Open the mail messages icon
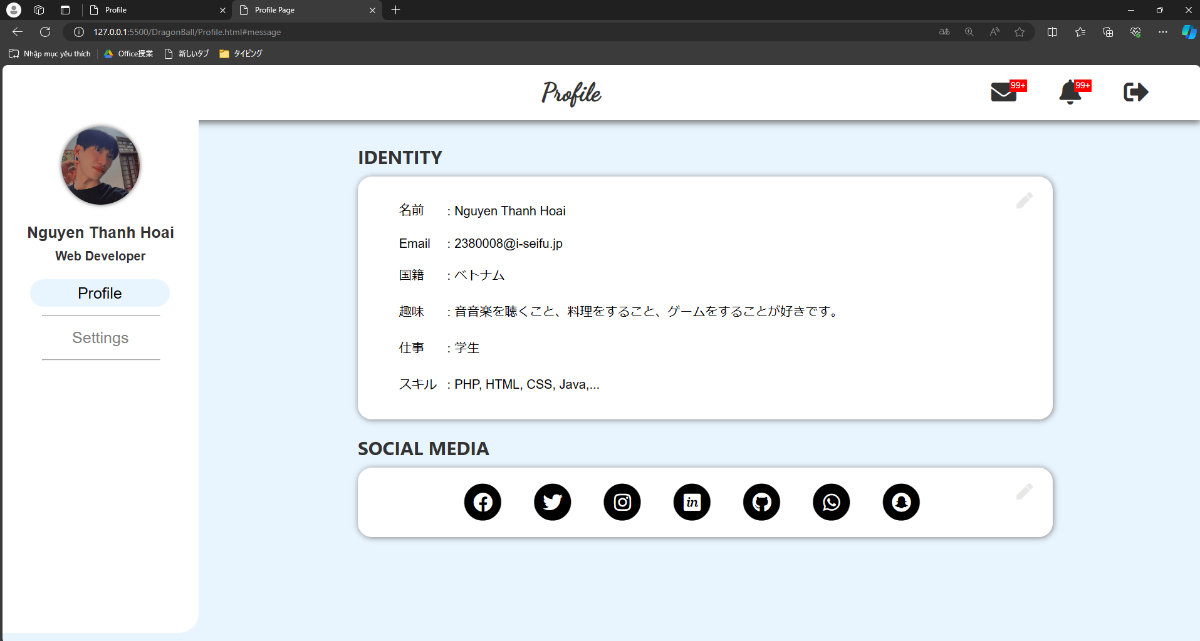Image resolution: width=1200 pixels, height=641 pixels. pyautogui.click(x=1003, y=92)
